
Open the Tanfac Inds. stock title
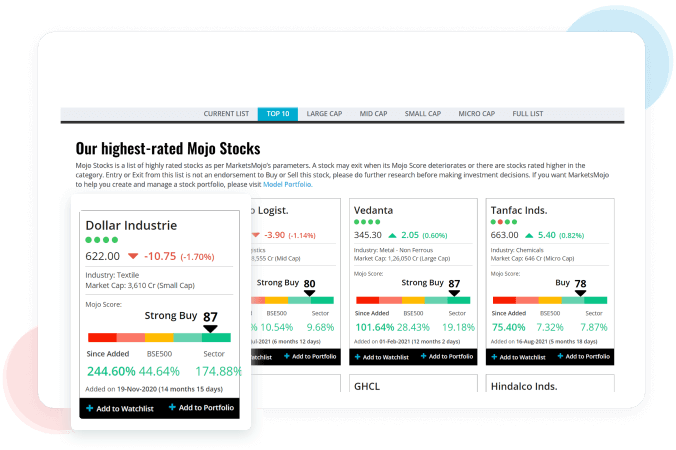tap(519, 210)
